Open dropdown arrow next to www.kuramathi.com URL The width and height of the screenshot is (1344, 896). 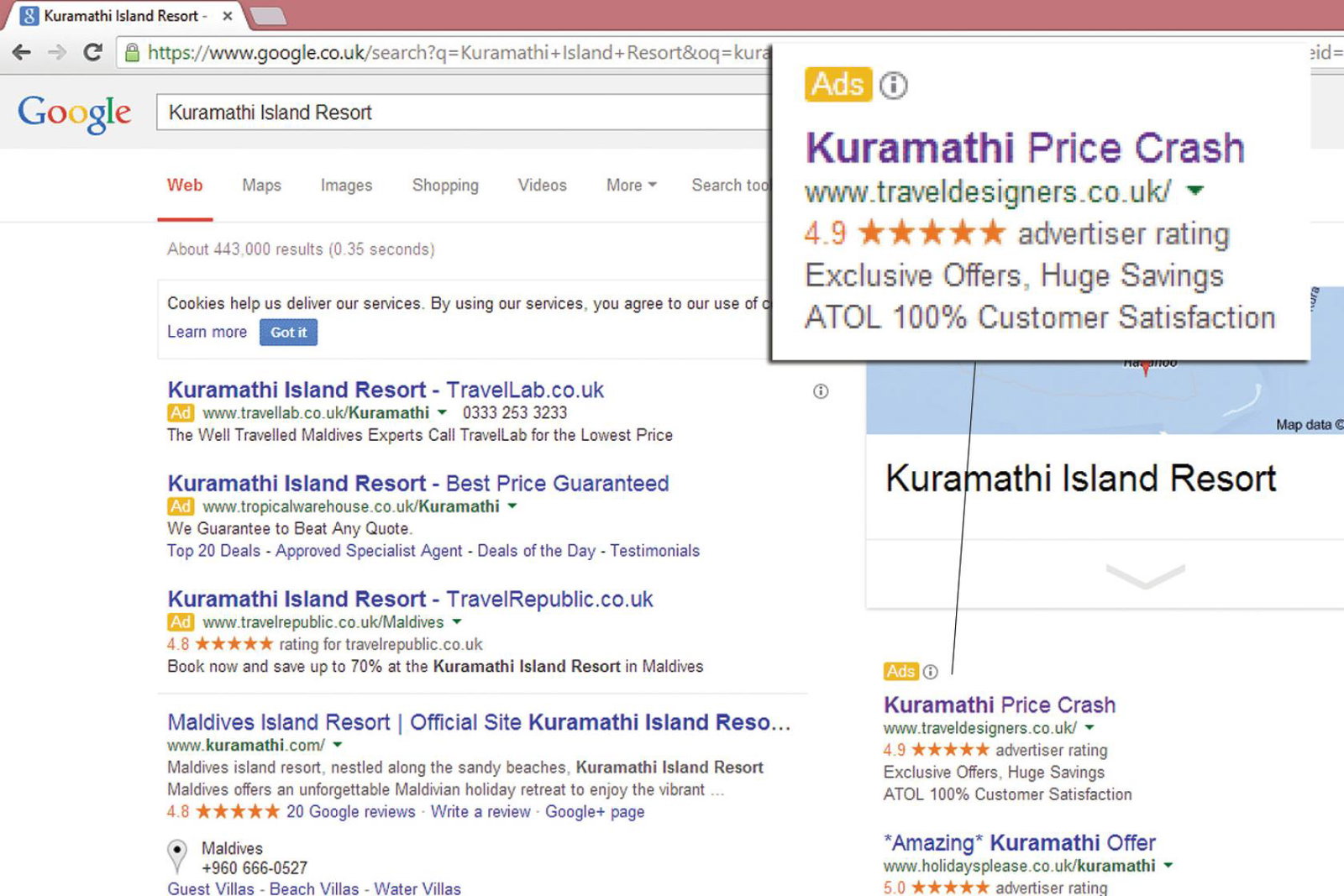[338, 745]
